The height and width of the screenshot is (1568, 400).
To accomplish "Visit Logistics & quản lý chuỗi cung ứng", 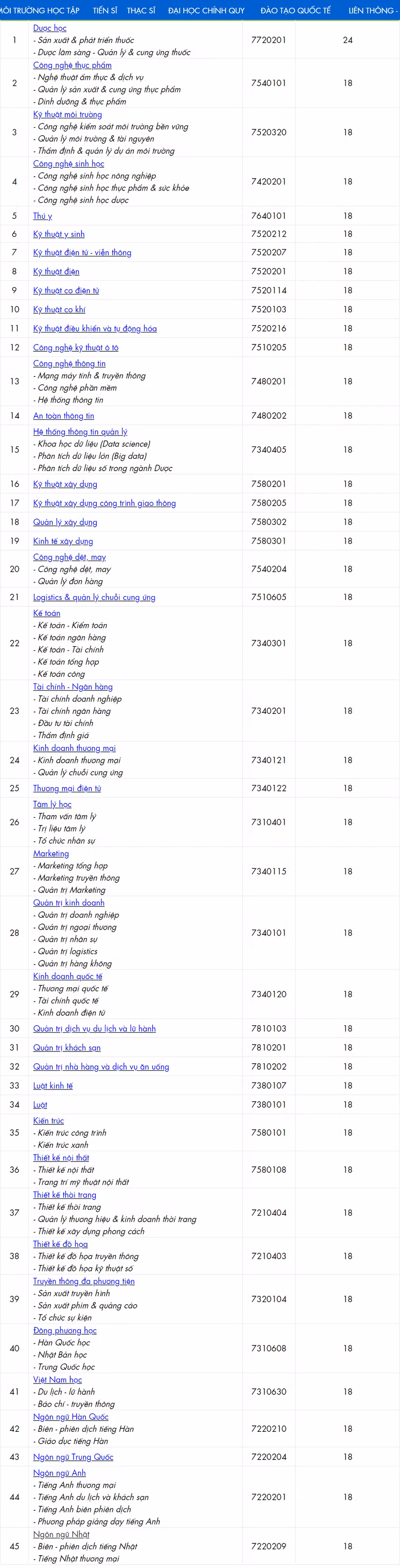I will tap(94, 597).
